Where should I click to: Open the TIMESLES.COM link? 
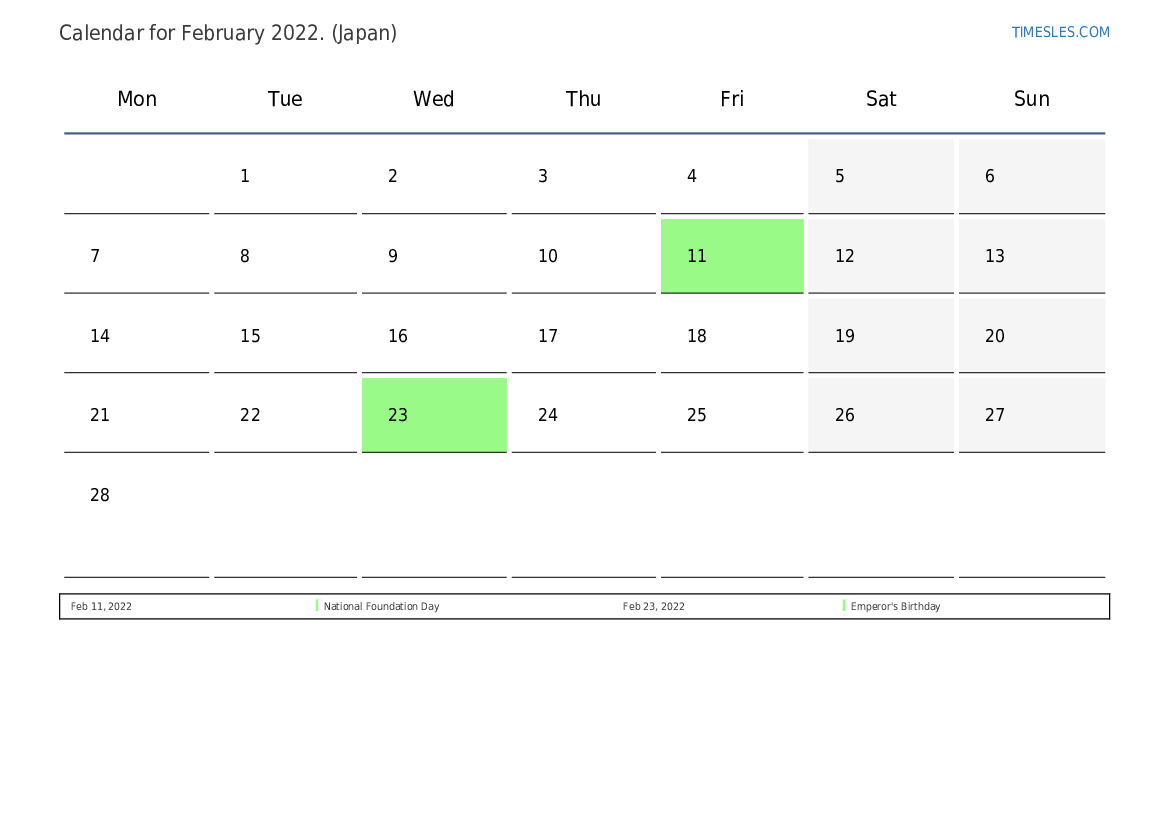[x=1060, y=32]
